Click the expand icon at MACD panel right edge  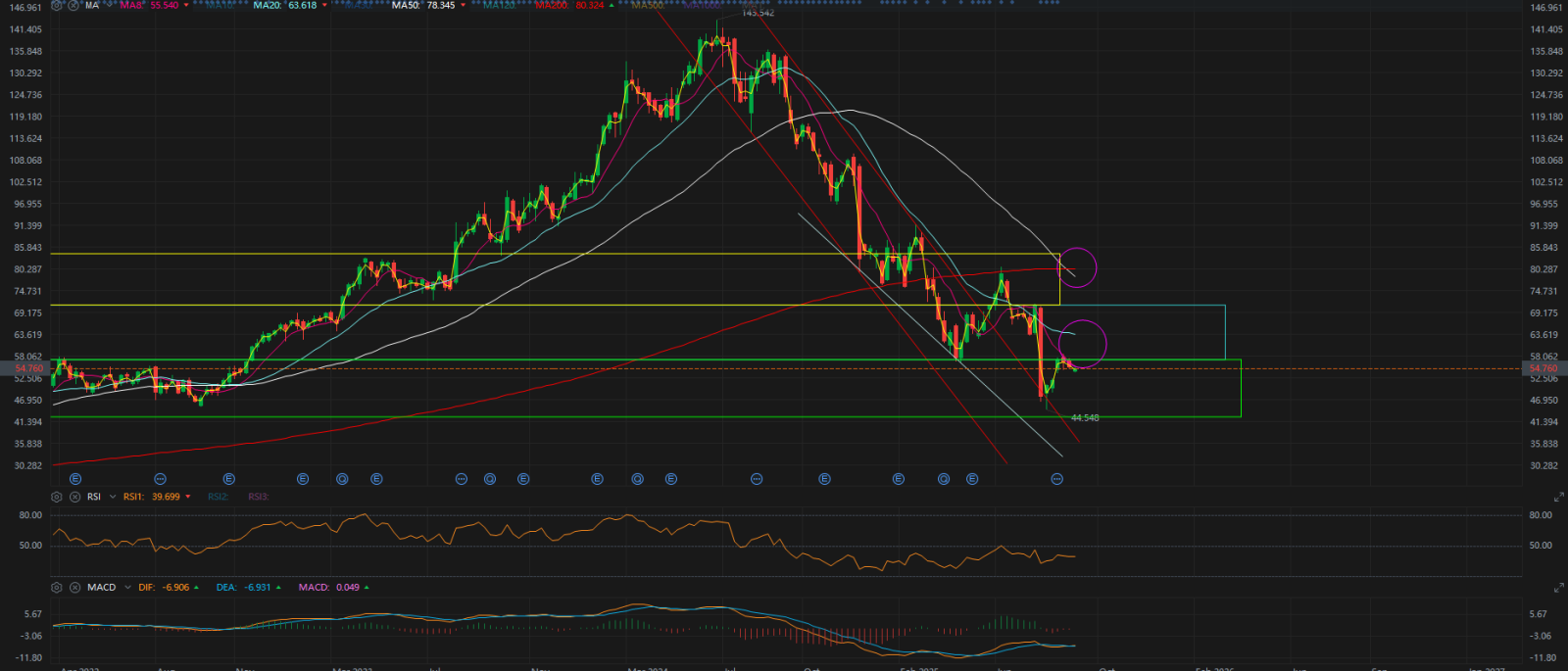[1558, 588]
